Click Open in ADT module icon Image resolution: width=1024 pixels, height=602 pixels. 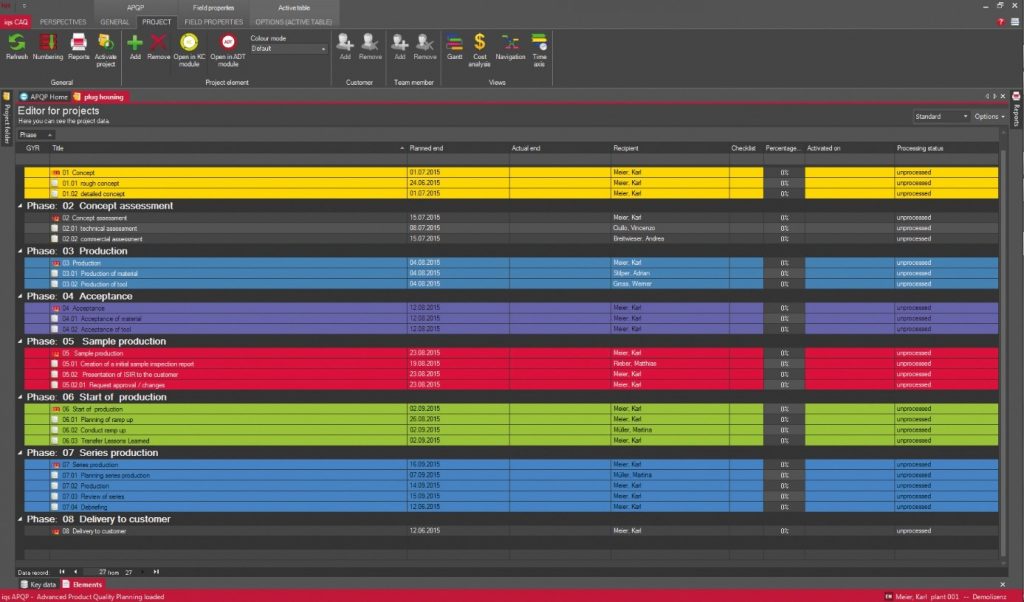(x=227, y=44)
